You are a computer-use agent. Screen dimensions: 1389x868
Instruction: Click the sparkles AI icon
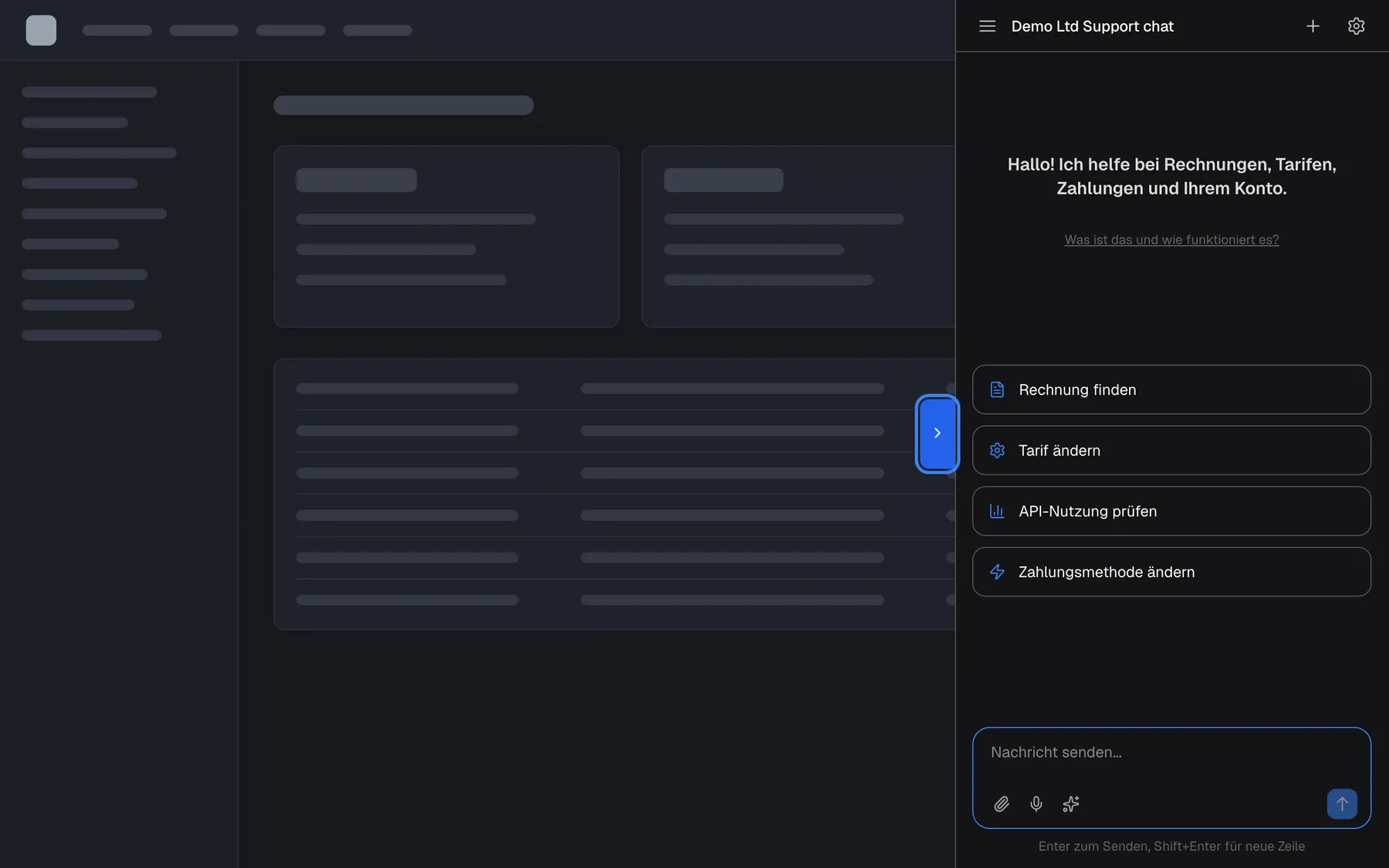1071,804
